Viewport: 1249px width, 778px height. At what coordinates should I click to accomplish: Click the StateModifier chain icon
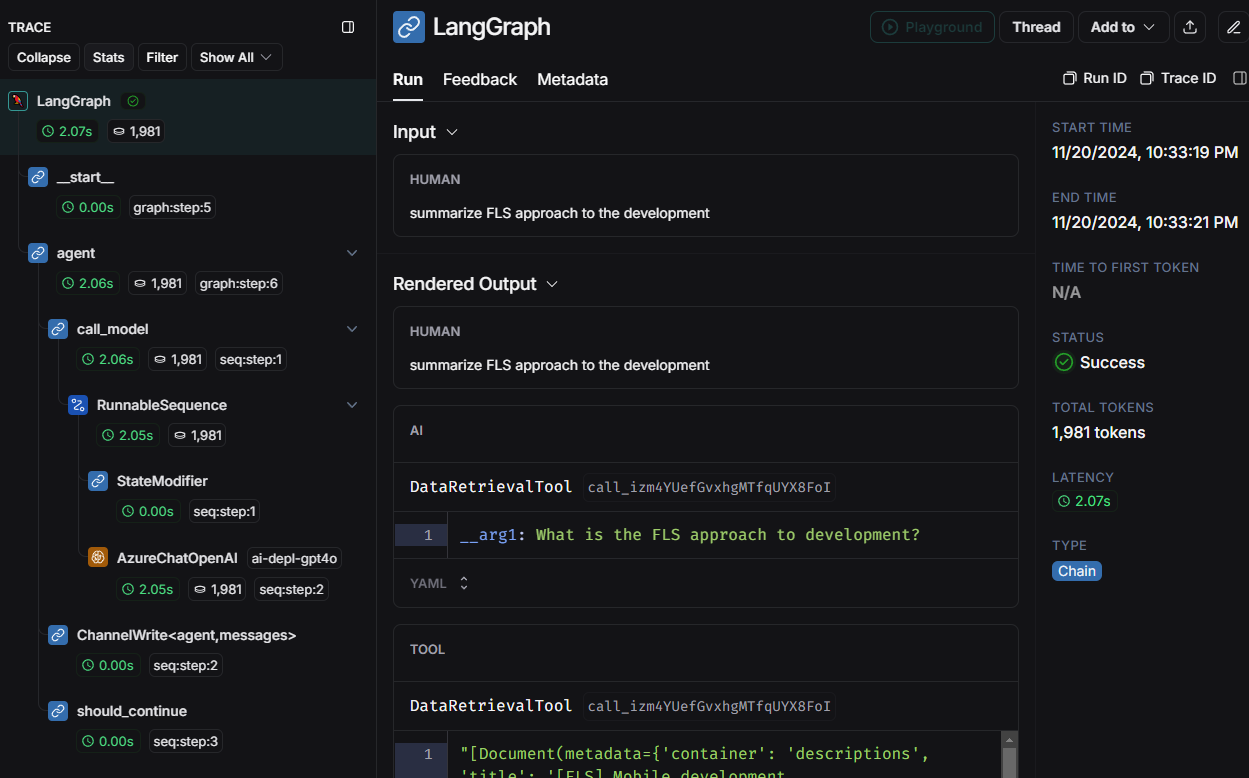click(x=97, y=481)
